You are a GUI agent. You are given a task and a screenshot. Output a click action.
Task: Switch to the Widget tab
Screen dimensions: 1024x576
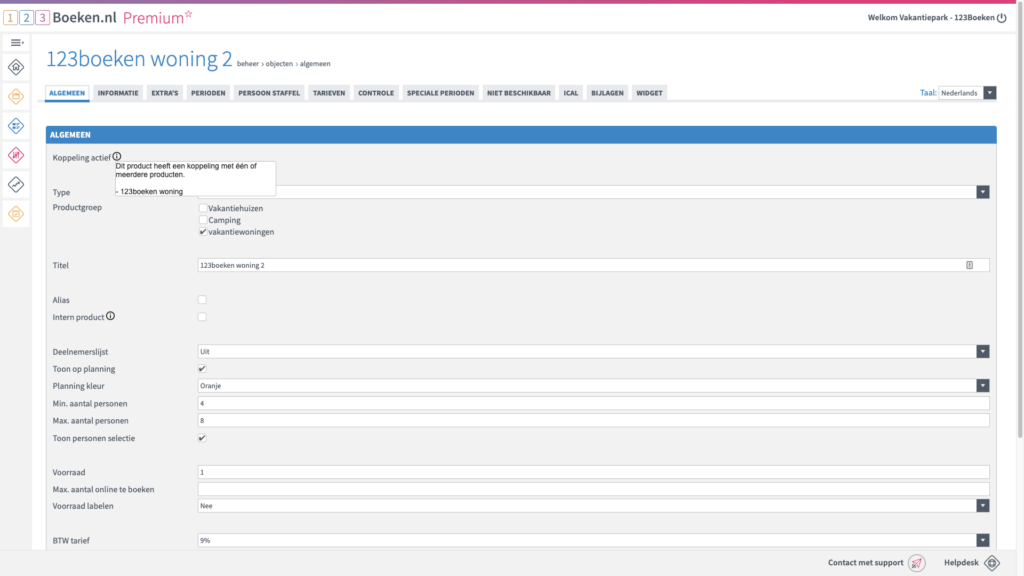pyautogui.click(x=649, y=93)
